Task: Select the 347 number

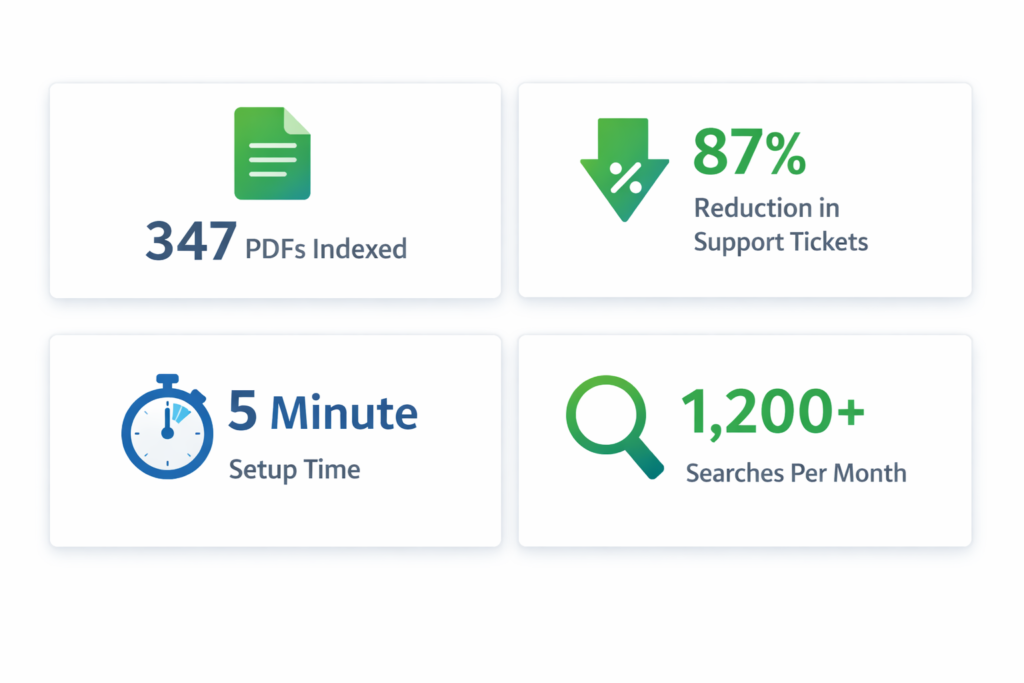Action: [x=190, y=242]
